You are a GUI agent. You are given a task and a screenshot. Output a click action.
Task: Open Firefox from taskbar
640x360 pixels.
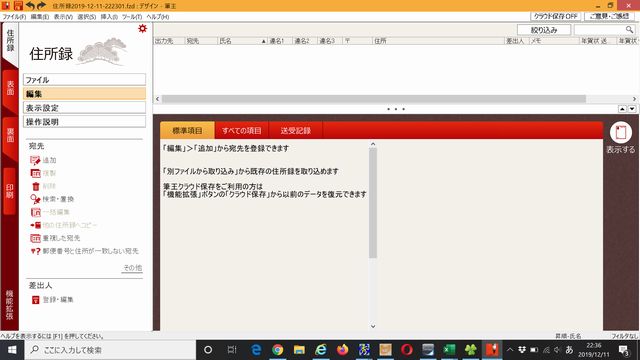point(342,350)
